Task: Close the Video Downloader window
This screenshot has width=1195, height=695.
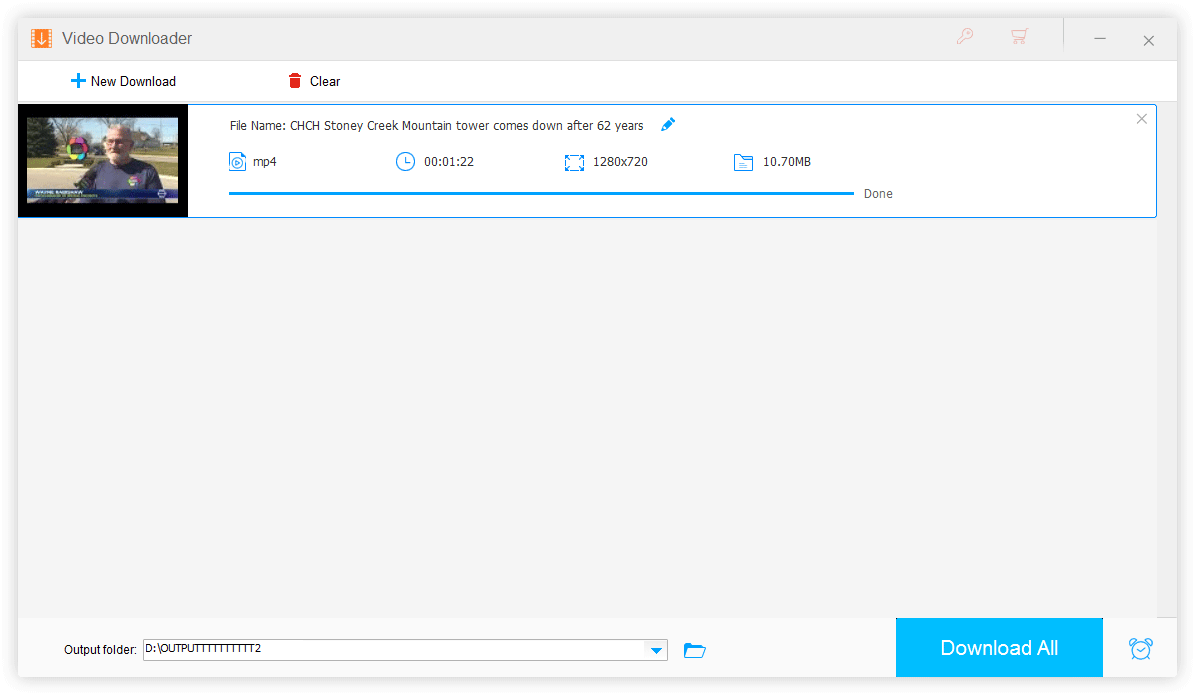Action: pyautogui.click(x=1149, y=40)
